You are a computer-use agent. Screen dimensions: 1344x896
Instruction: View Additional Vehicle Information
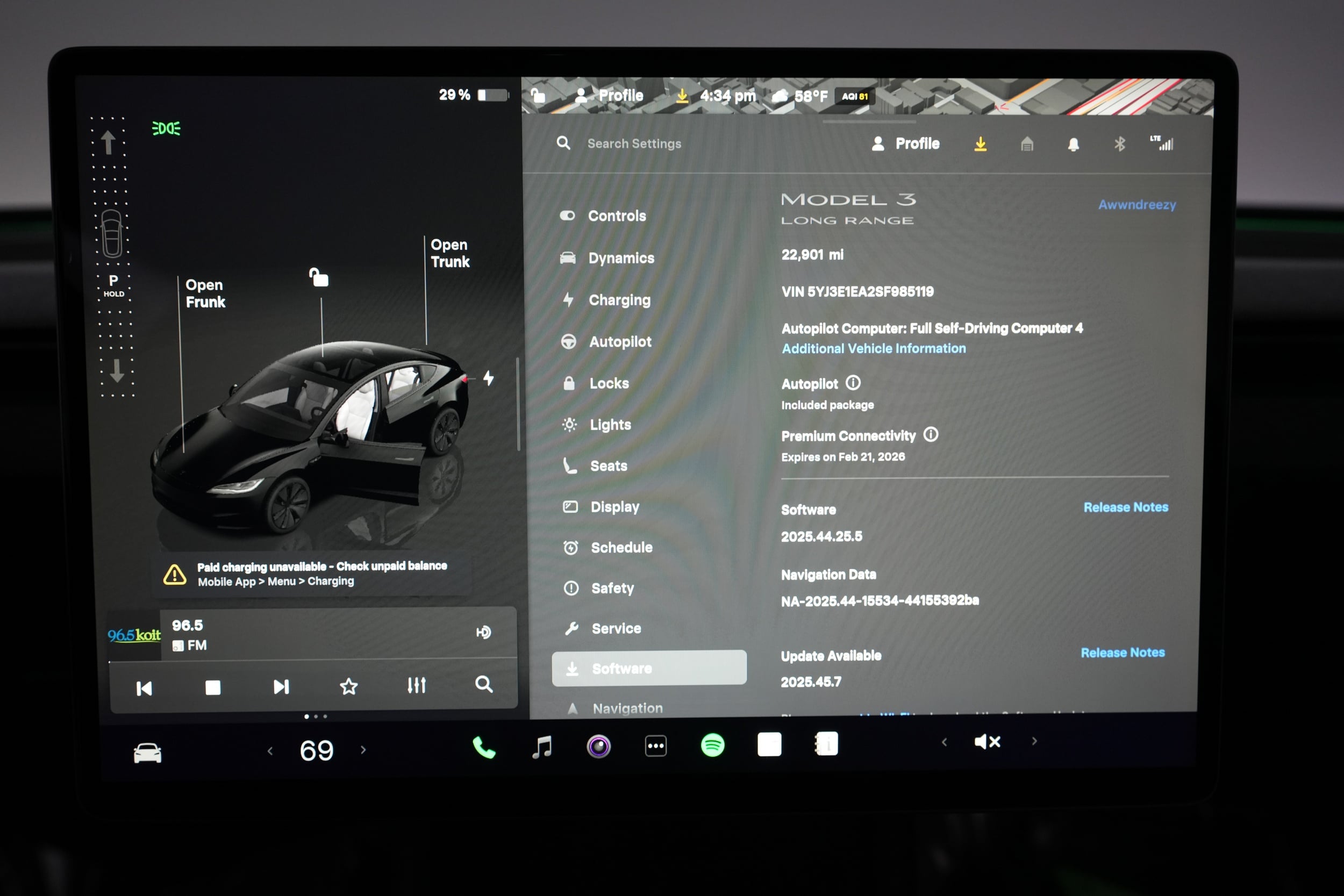[874, 348]
